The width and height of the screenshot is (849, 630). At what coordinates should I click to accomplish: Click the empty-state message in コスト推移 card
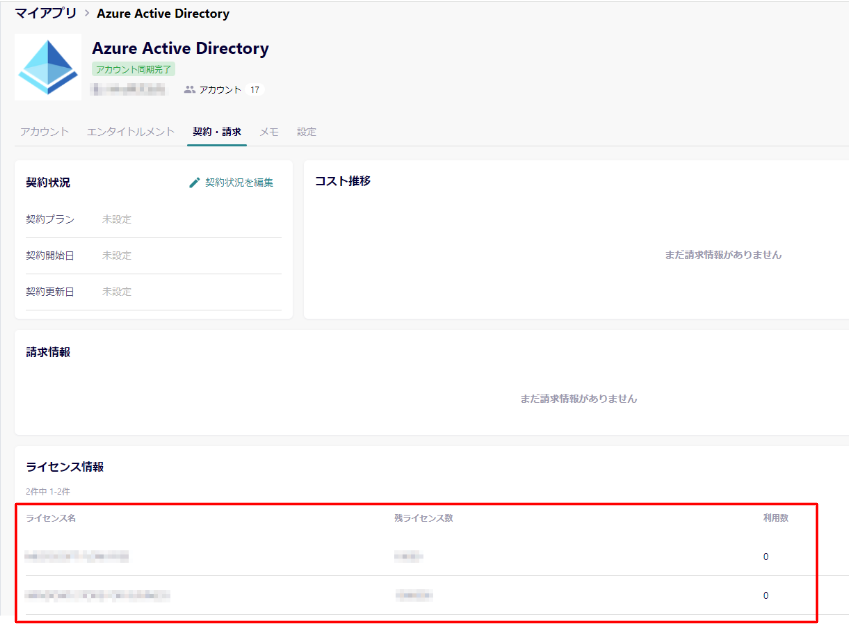(723, 255)
